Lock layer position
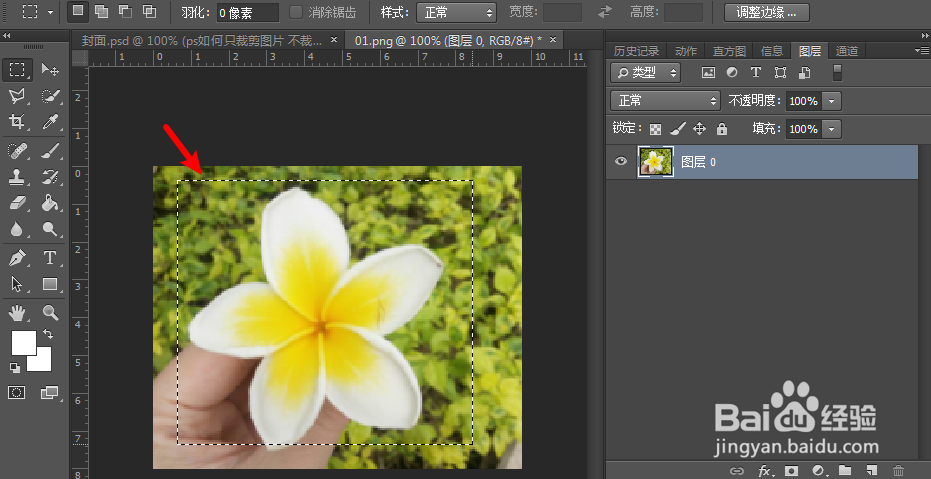 699,129
